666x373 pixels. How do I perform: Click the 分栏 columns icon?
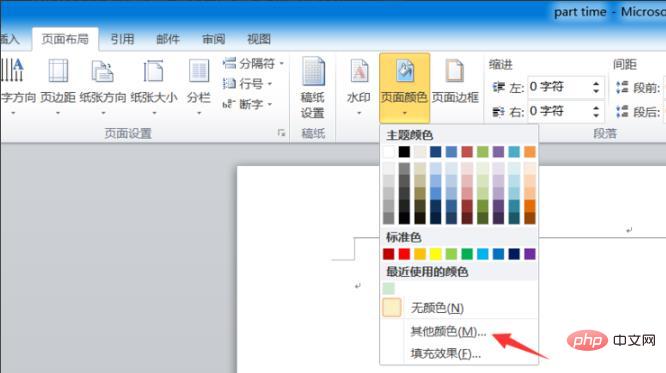199,71
